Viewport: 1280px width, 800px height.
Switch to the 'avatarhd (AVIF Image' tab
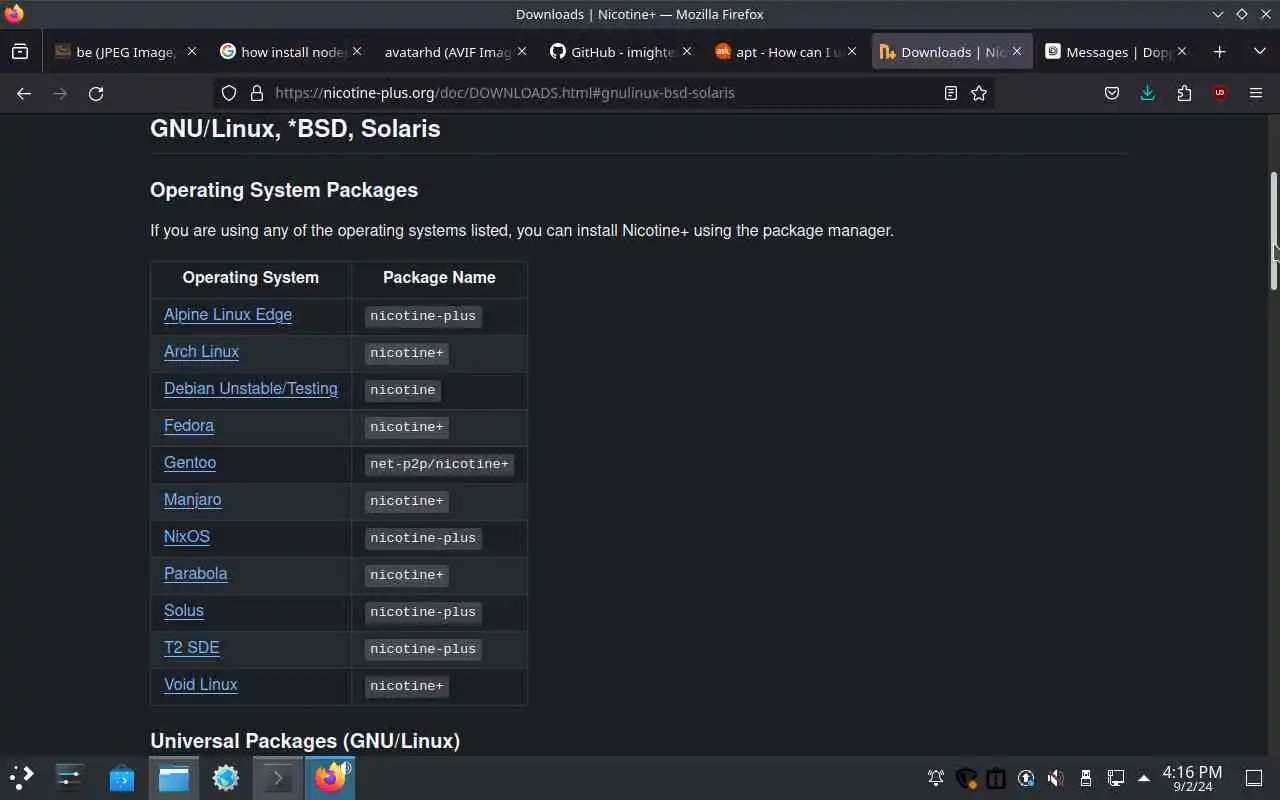[x=455, y=52]
